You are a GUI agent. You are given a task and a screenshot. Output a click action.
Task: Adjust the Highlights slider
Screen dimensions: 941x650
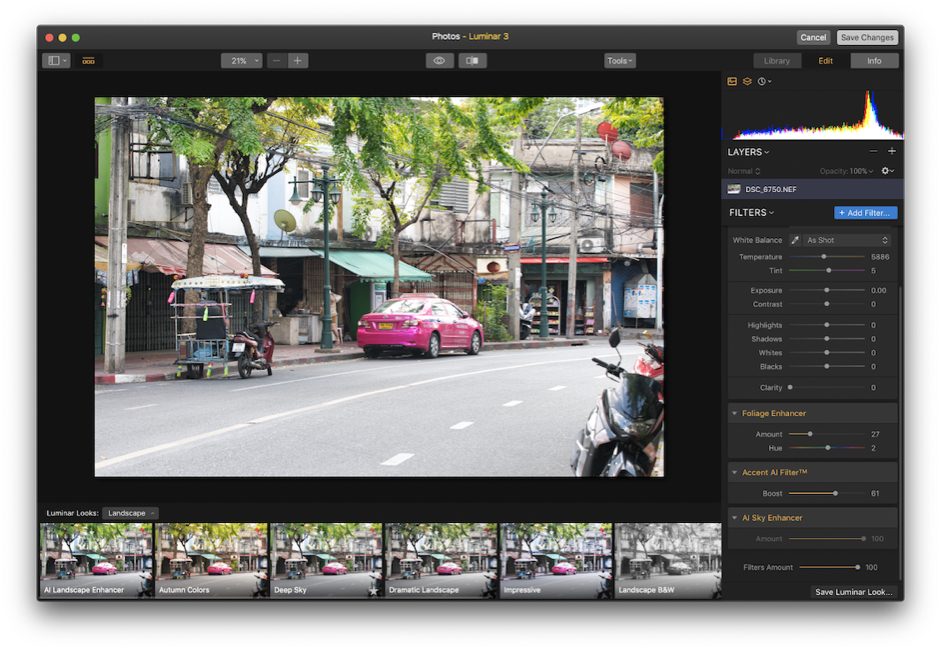[x=826, y=325]
